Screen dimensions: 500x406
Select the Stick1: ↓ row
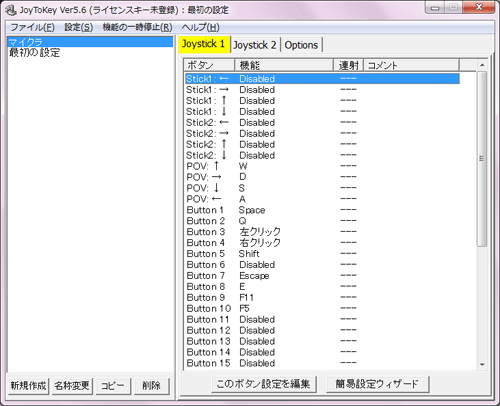[x=322, y=112]
